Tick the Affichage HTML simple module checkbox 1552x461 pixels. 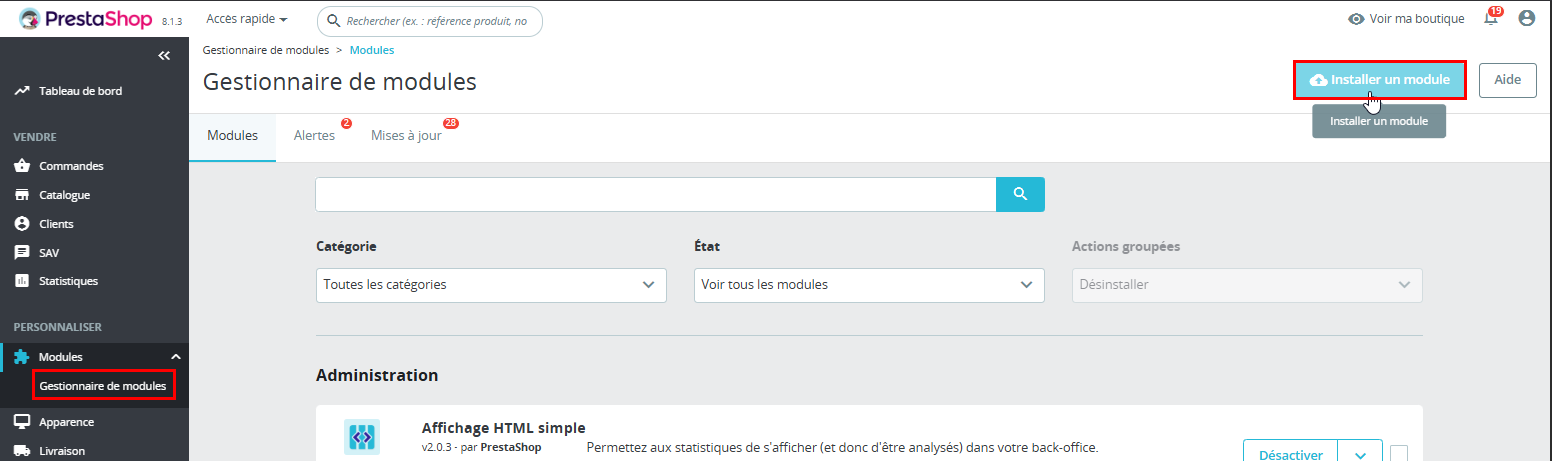[x=1399, y=454]
